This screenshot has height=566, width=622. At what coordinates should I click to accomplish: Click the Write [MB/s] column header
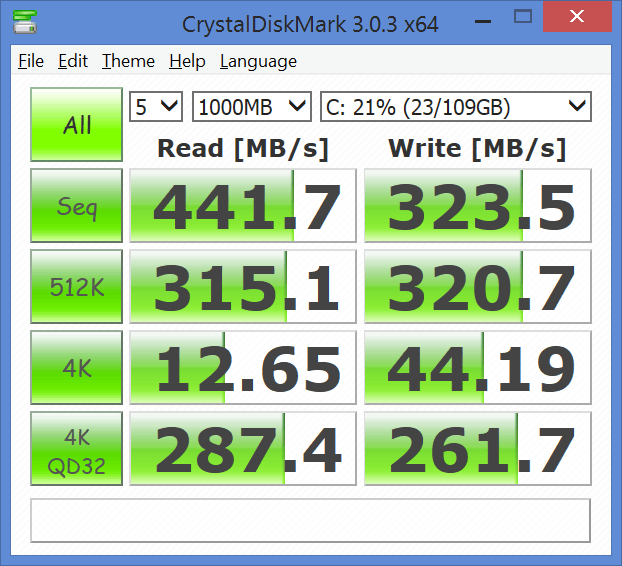click(x=477, y=149)
